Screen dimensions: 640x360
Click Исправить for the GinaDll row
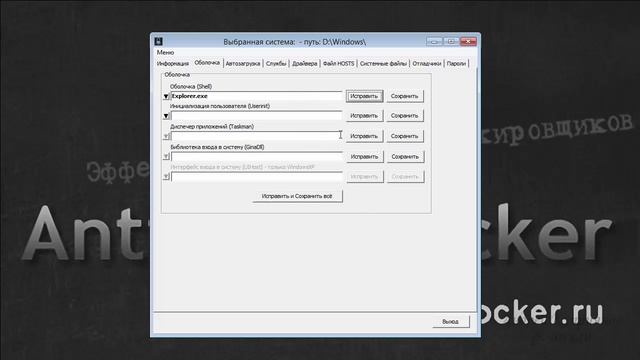point(364,157)
